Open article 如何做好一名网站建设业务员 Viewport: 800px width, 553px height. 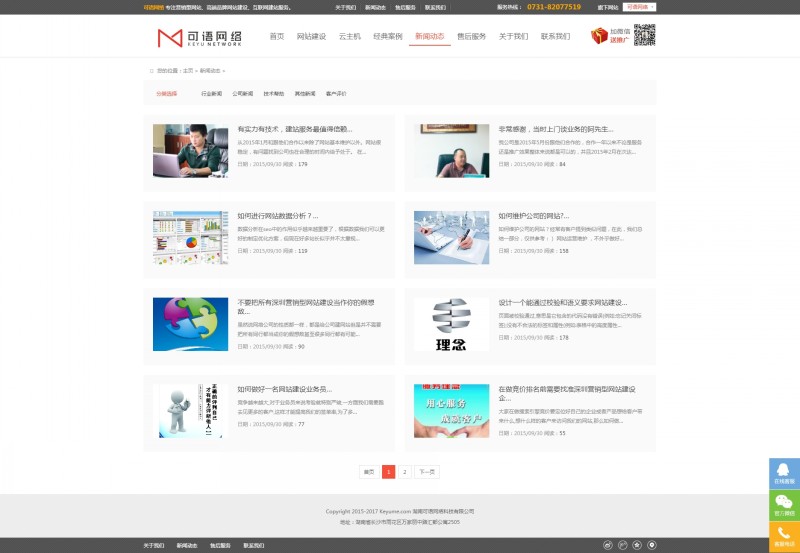tap(285, 390)
